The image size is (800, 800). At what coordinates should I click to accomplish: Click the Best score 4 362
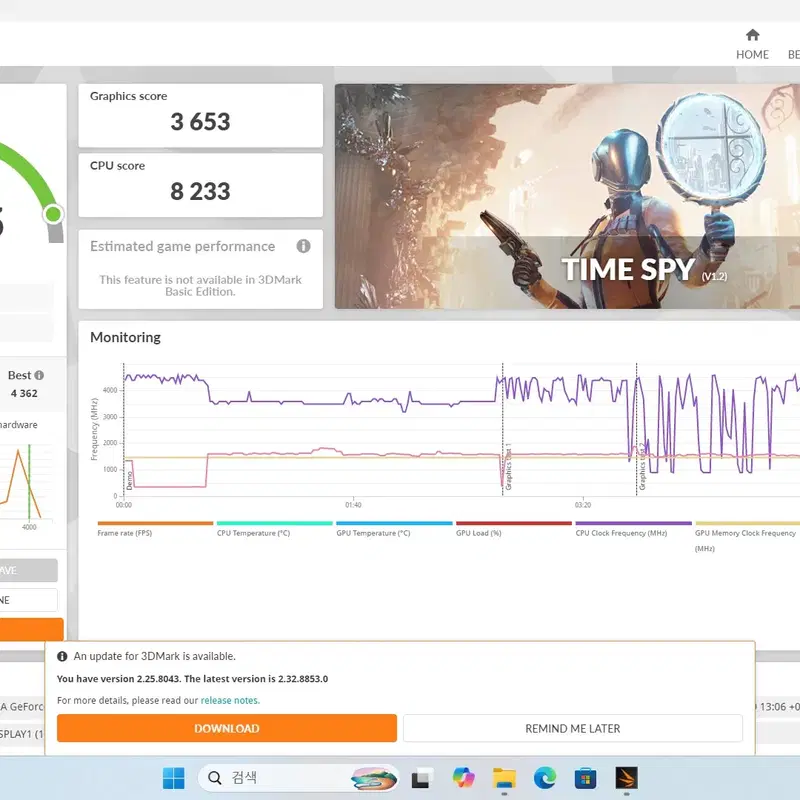point(24,393)
